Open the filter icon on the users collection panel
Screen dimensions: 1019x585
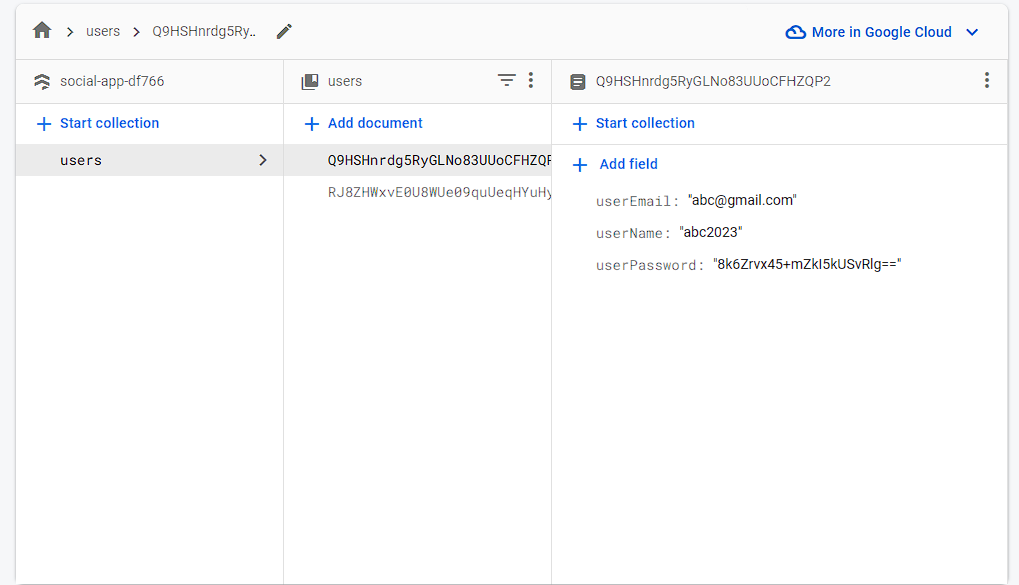coord(506,80)
